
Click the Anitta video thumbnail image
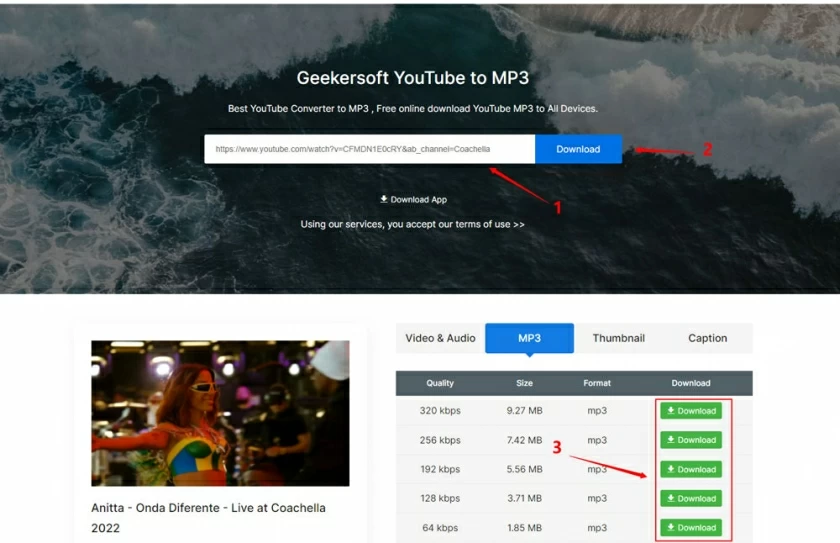[220, 413]
